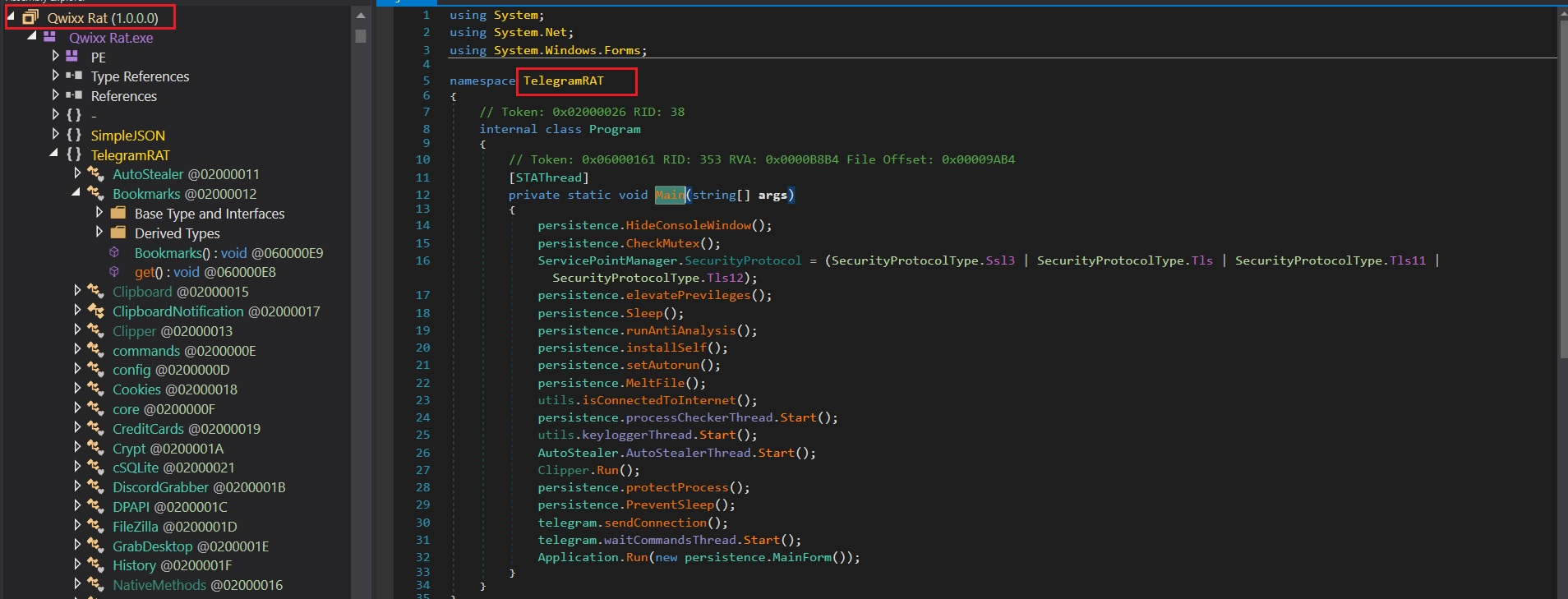The image size is (1568, 599).
Task: Click the Clipboard class icon
Action: (95, 291)
